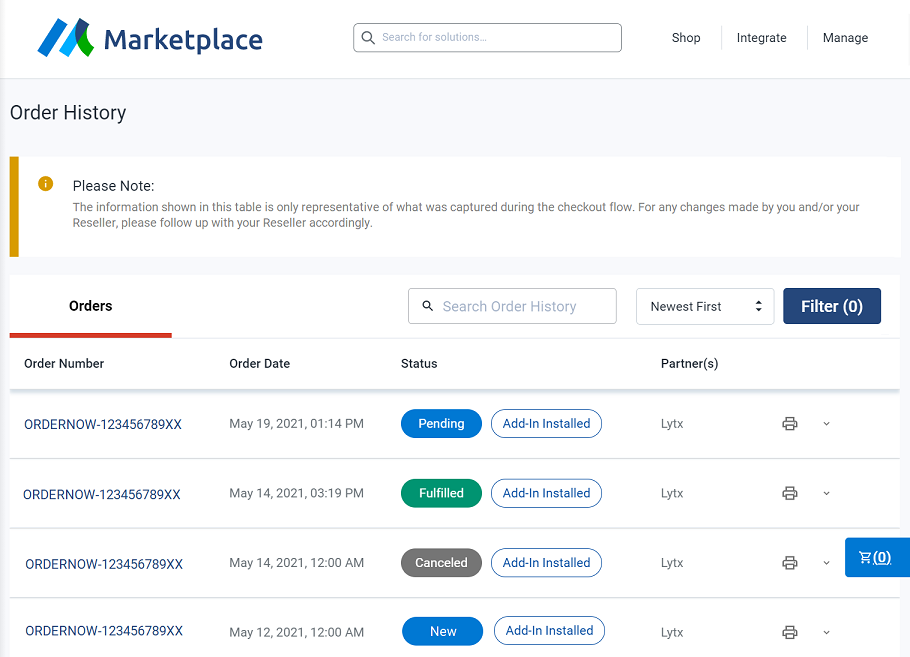The image size is (910, 657).
Task: Expand the Canceled order row chevron
Action: (826, 563)
